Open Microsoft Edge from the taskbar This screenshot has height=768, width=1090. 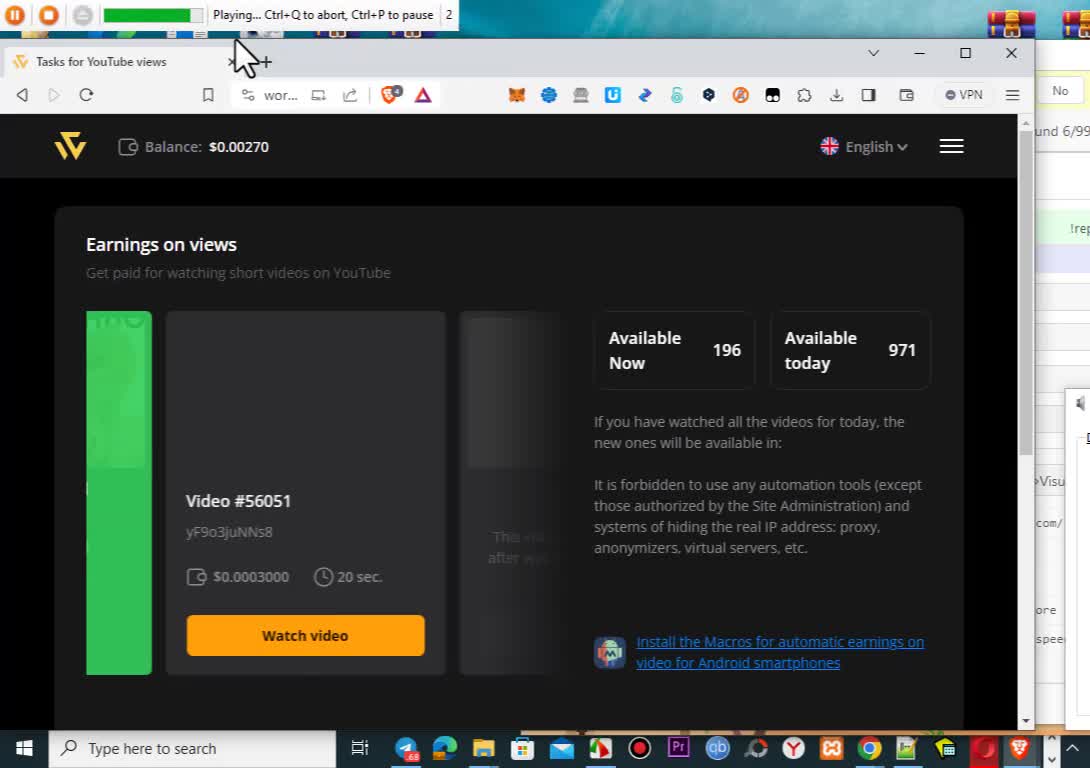[x=445, y=749]
